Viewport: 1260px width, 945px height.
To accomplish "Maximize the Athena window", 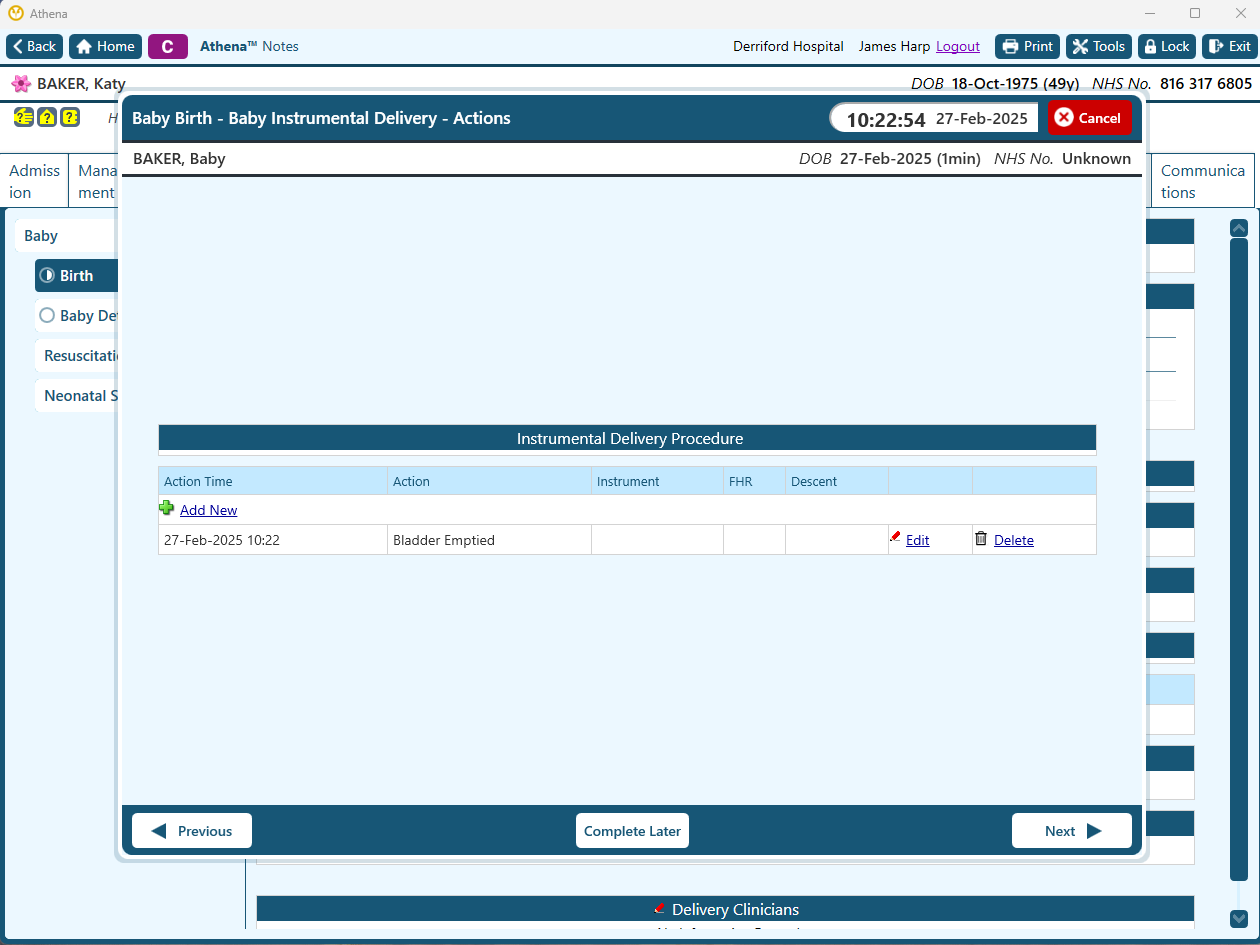I will point(1195,14).
